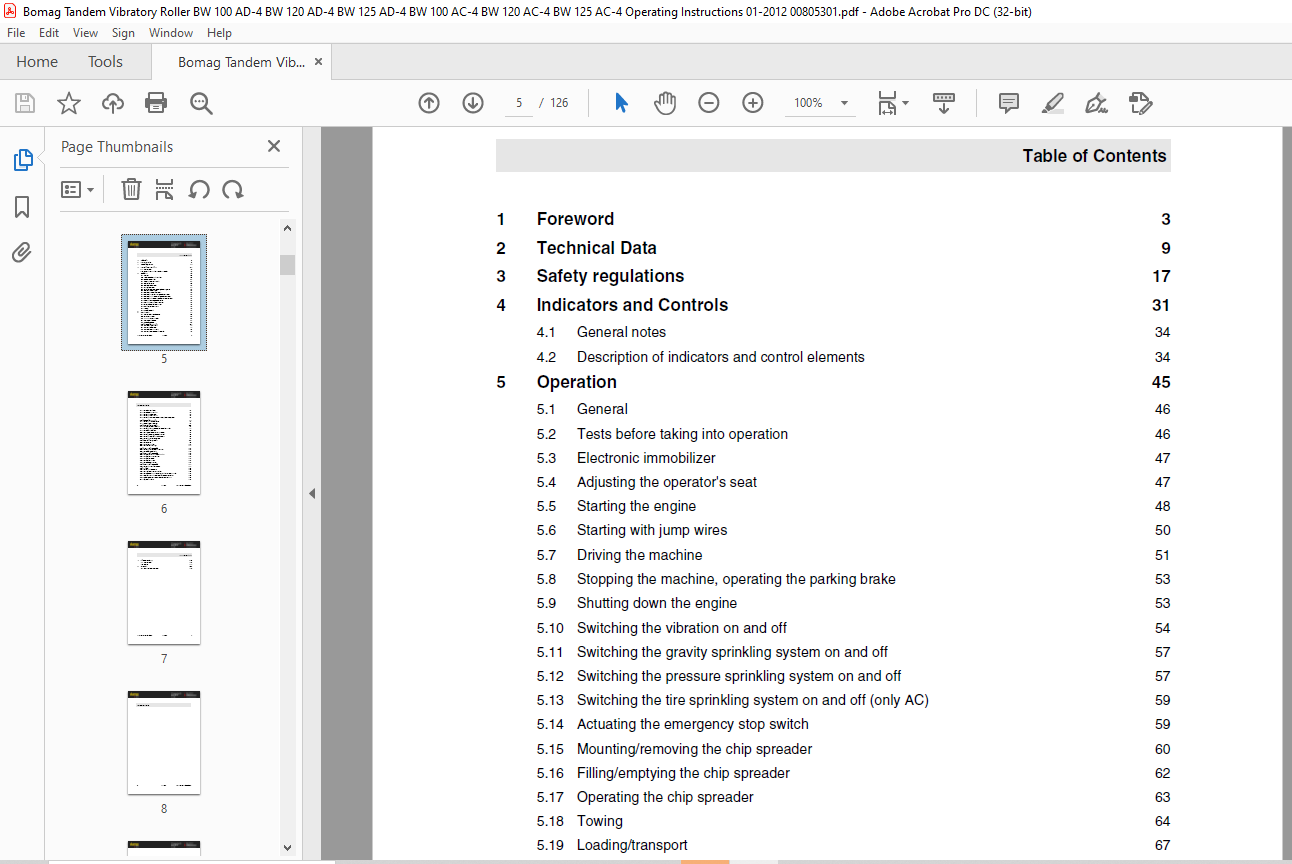Open the Sign document pen tool
1292x864 pixels.
[x=1097, y=103]
